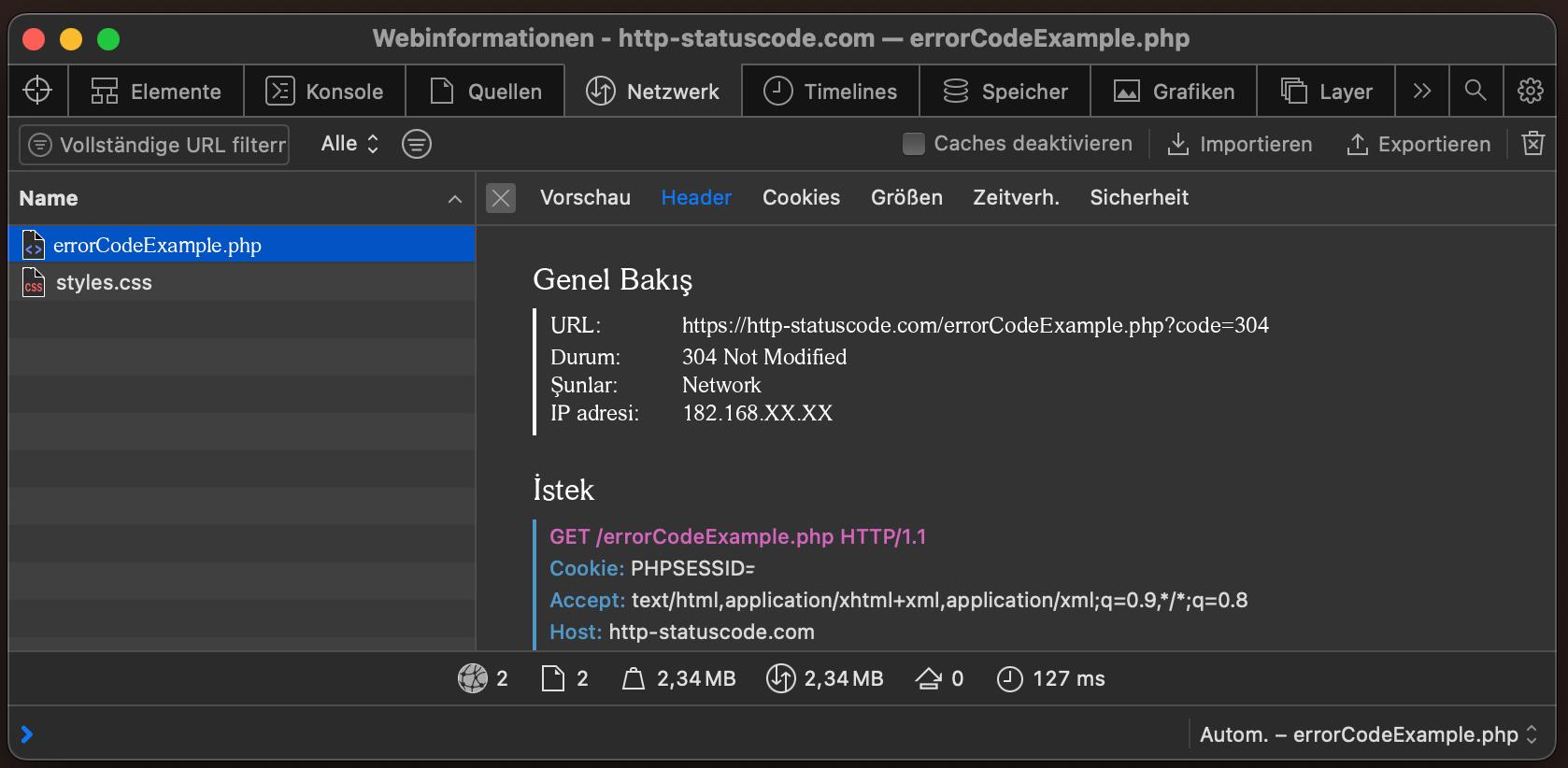The width and height of the screenshot is (1568, 768).
Task: Switch to the Konsole tab
Action: click(325, 91)
